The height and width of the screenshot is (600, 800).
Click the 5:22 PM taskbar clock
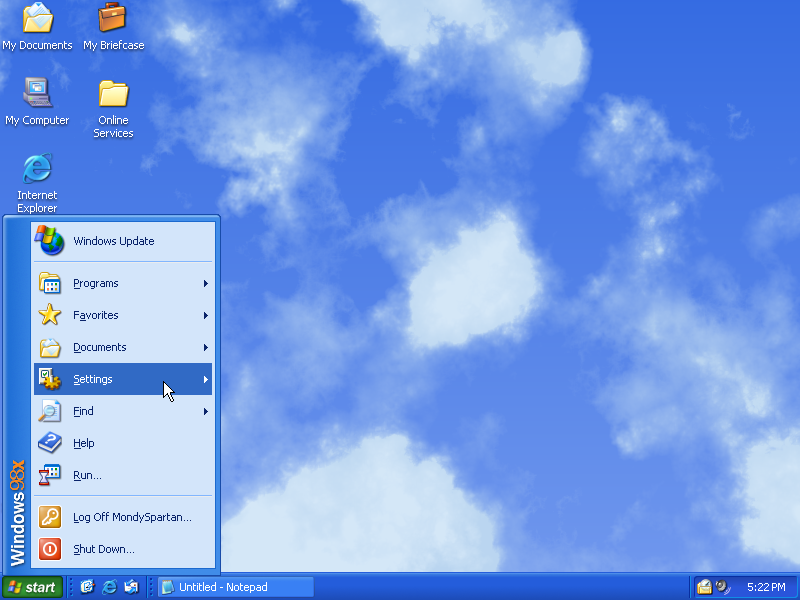click(766, 587)
